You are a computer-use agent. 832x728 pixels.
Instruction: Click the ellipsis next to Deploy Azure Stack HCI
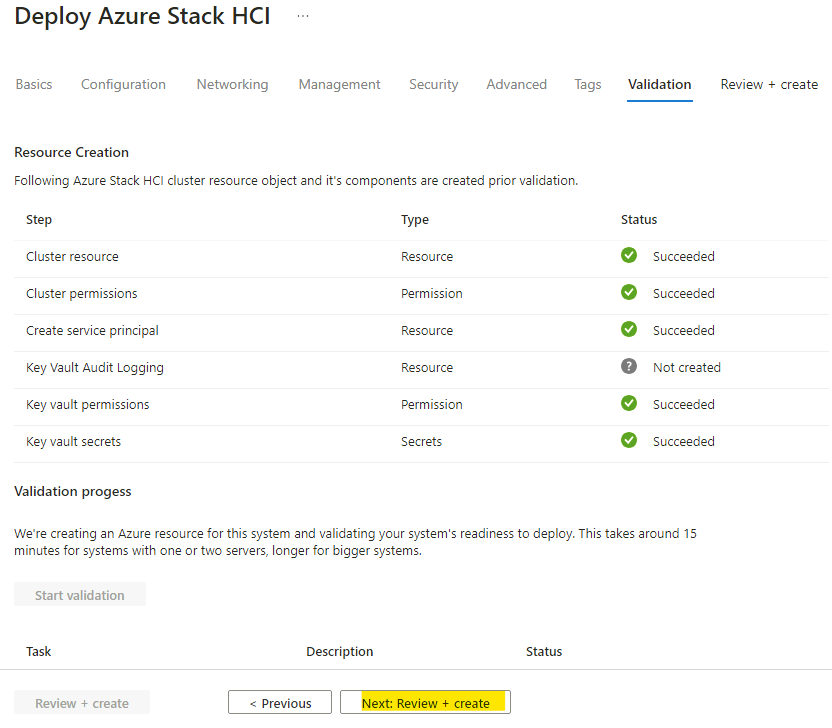click(x=303, y=16)
